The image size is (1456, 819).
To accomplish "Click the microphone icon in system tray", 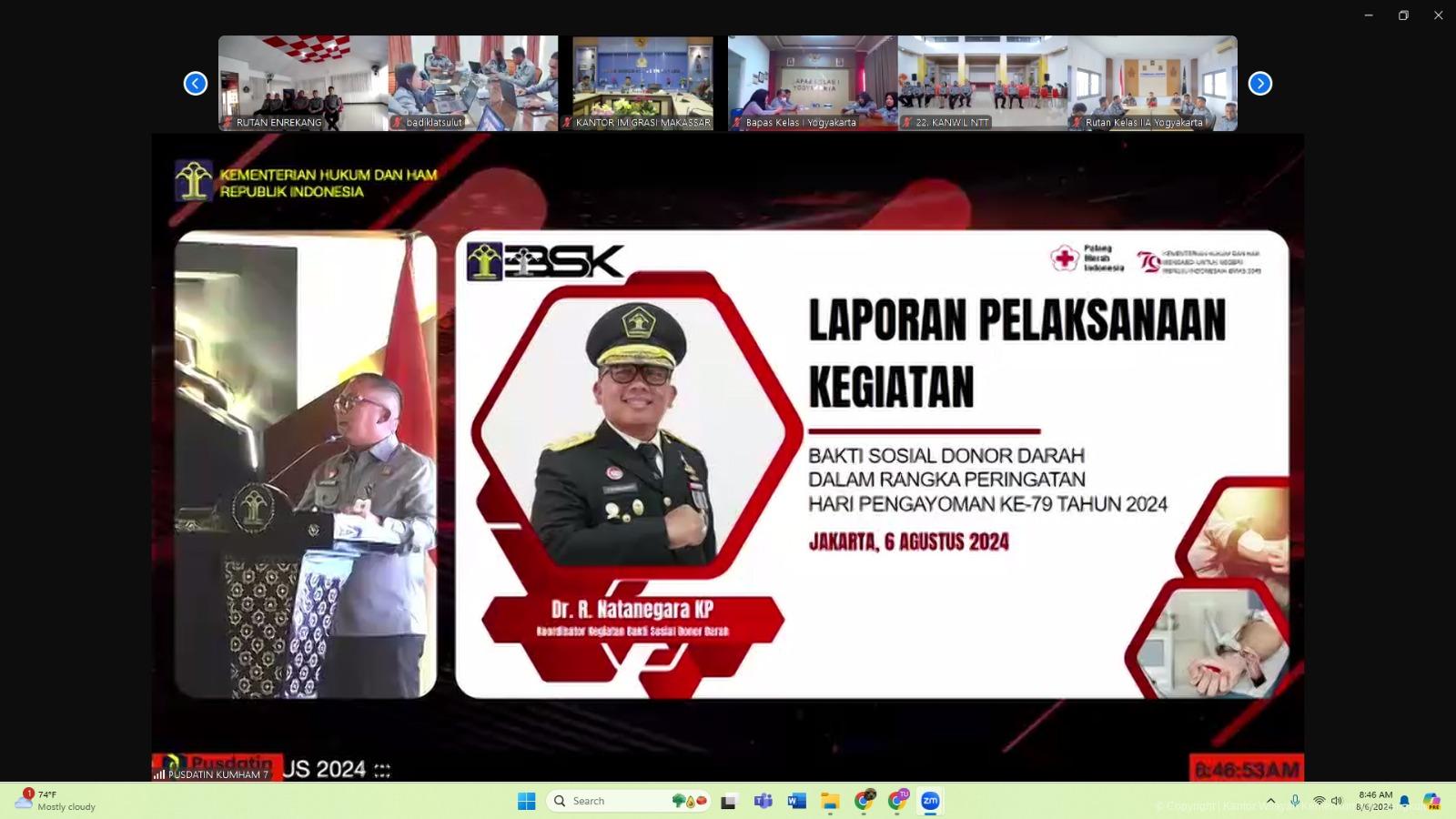I will point(1295,801).
